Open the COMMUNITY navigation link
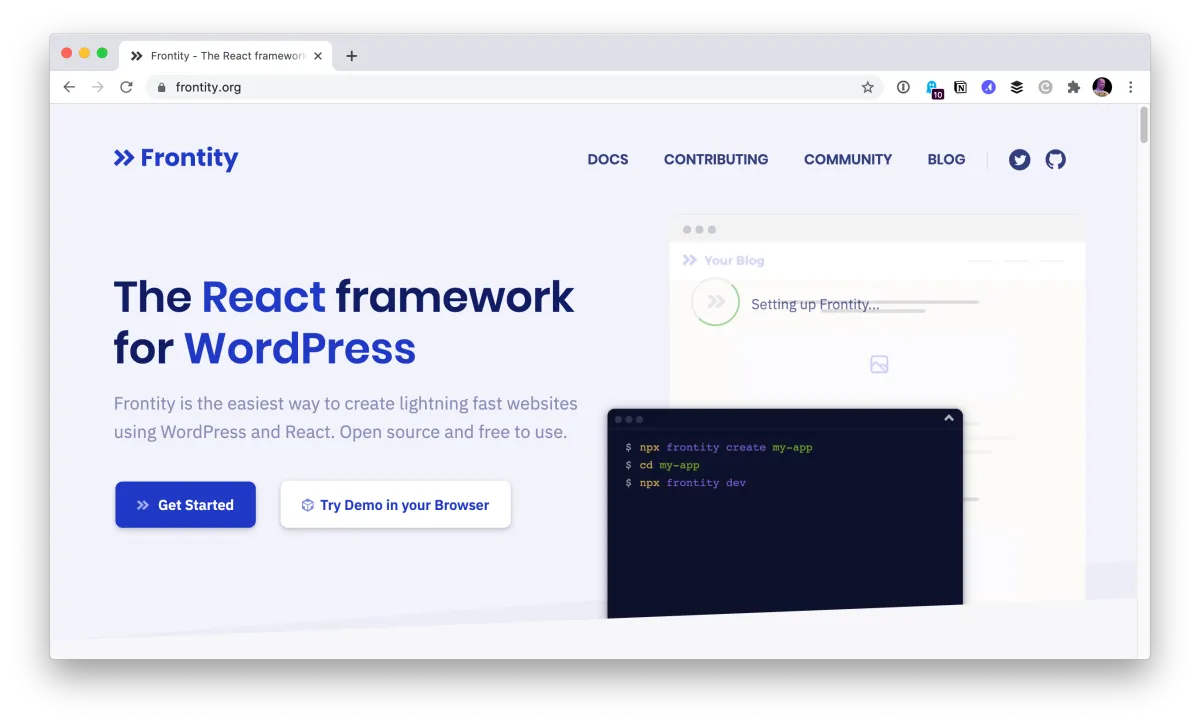The image size is (1200, 725). [x=848, y=159]
